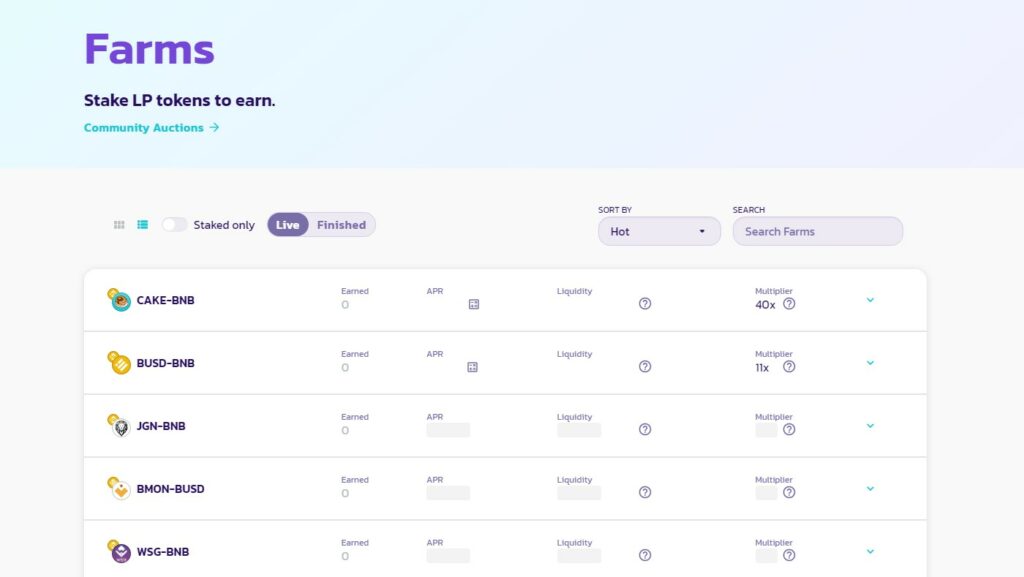1024x577 pixels.
Task: Switch to card grid view icon
Action: click(119, 225)
